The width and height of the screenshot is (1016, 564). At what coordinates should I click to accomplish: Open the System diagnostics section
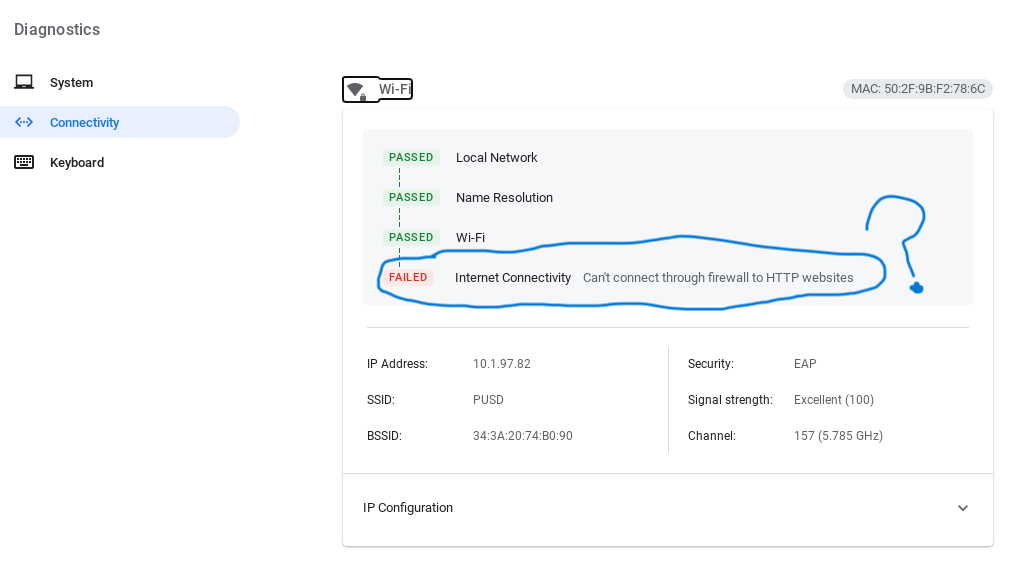120,82
